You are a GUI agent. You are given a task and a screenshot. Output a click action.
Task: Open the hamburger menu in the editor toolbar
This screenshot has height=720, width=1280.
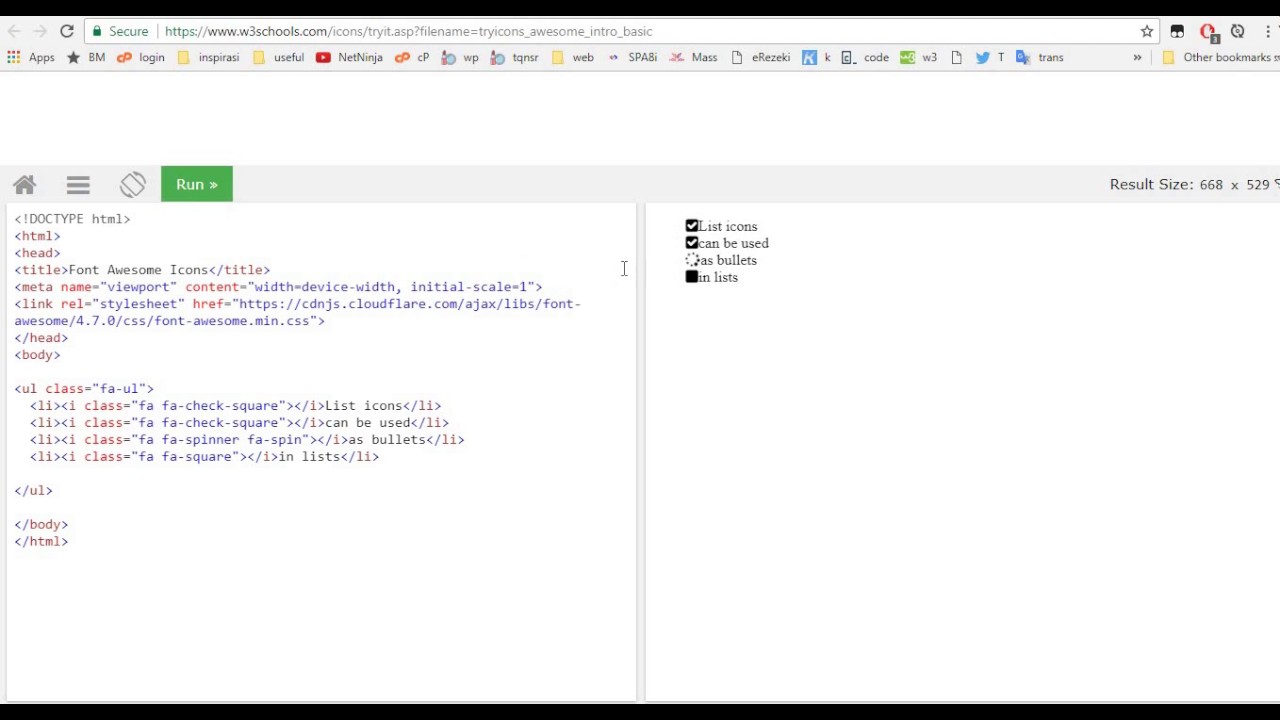[78, 185]
